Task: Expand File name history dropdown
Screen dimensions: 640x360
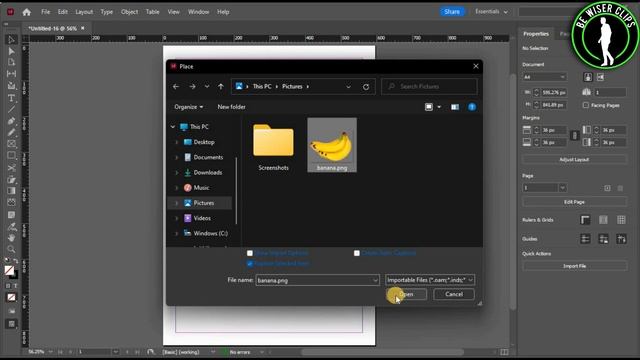Action: 375,280
